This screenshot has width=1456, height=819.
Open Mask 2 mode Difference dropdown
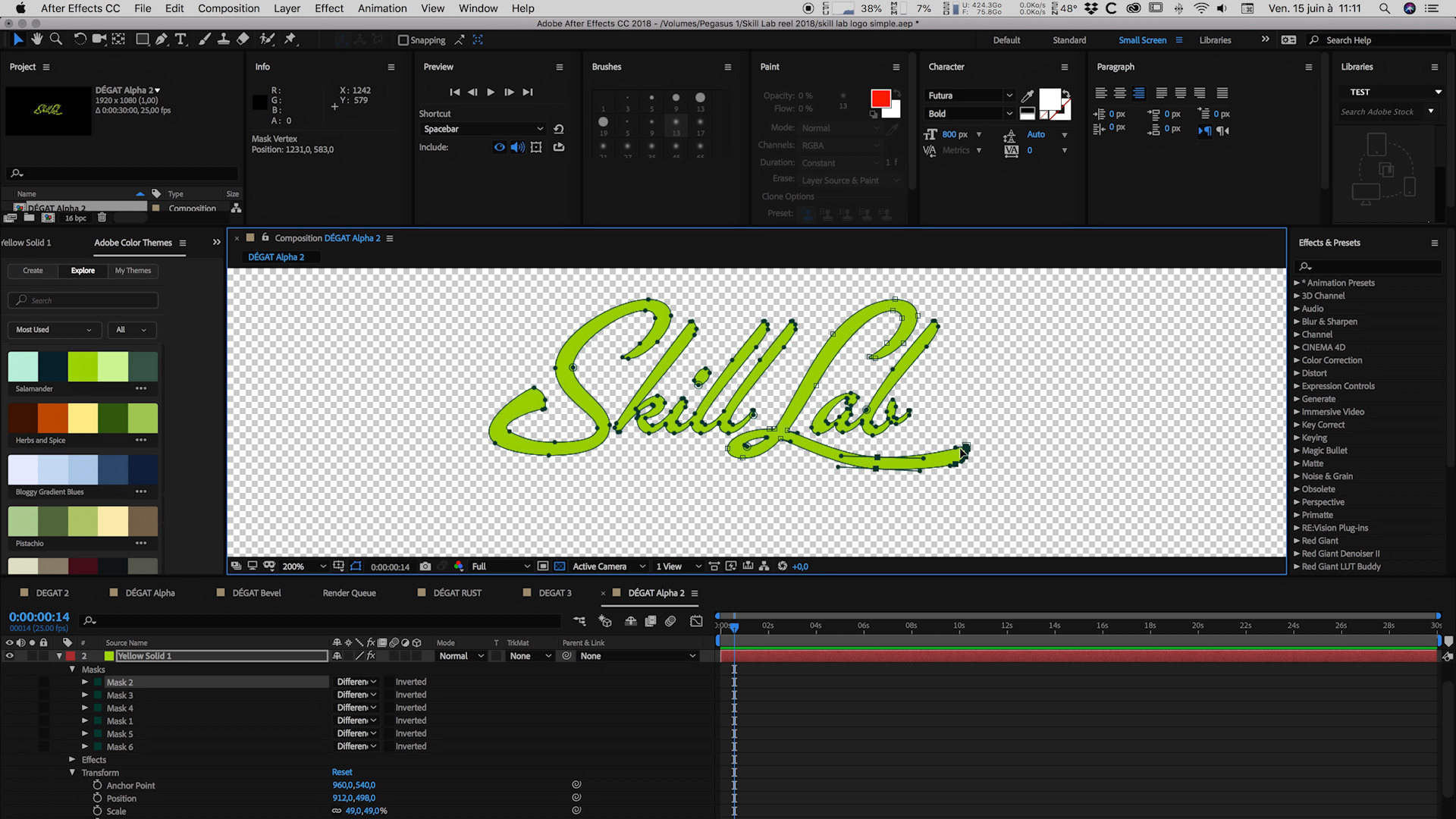tap(356, 682)
